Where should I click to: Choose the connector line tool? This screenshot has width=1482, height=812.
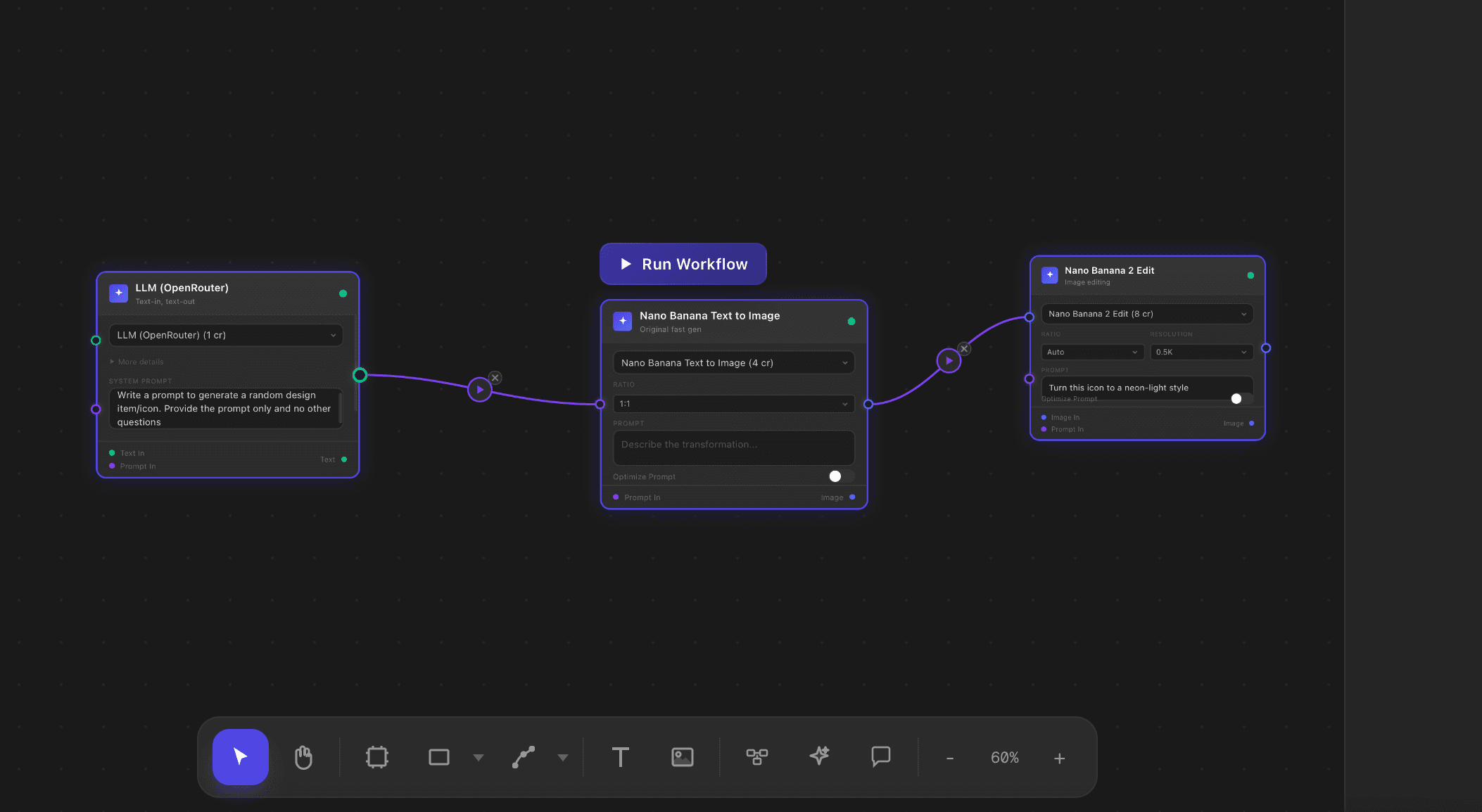[x=524, y=757]
